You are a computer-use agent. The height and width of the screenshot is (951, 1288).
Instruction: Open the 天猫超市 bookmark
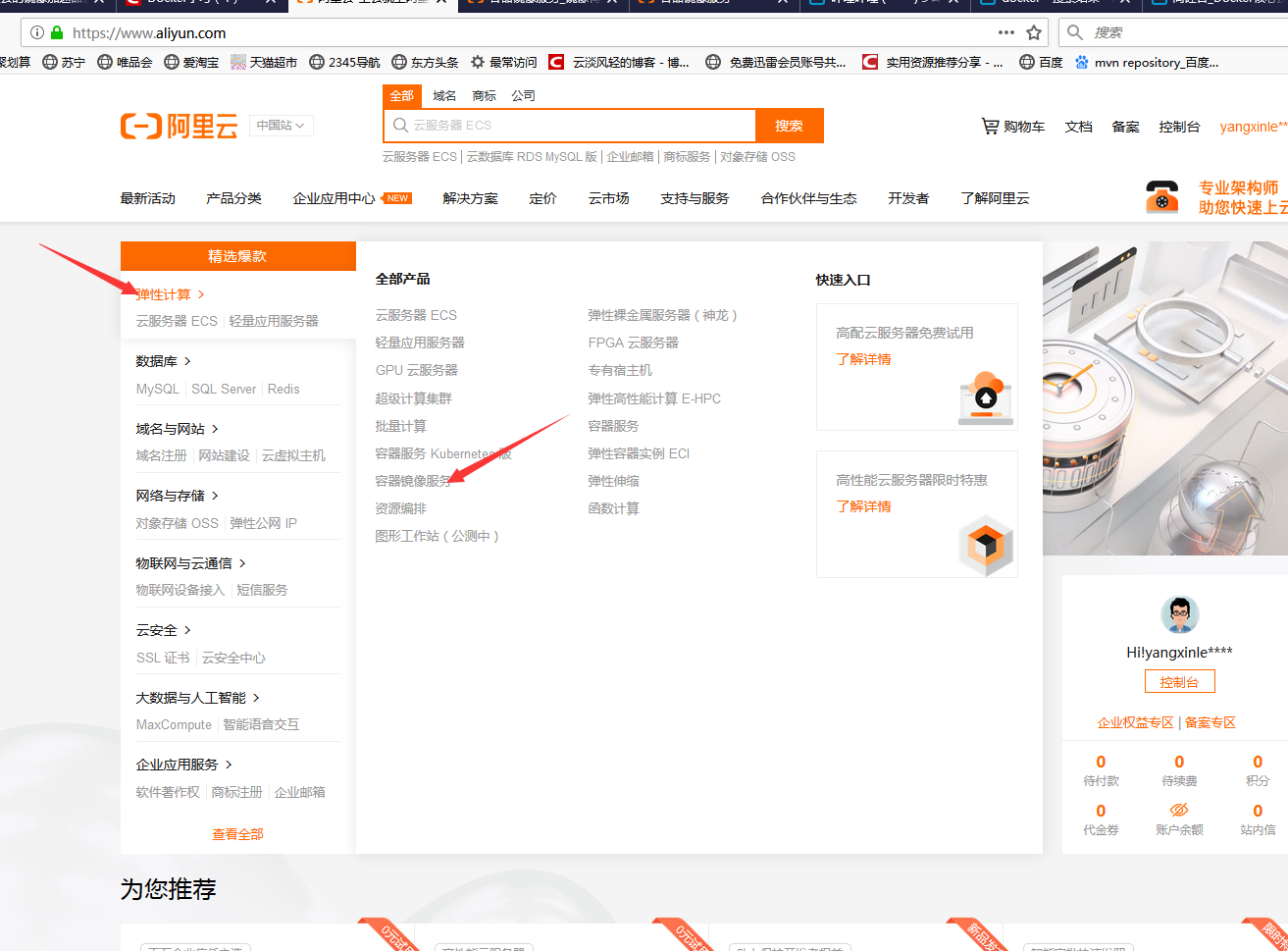pos(264,62)
